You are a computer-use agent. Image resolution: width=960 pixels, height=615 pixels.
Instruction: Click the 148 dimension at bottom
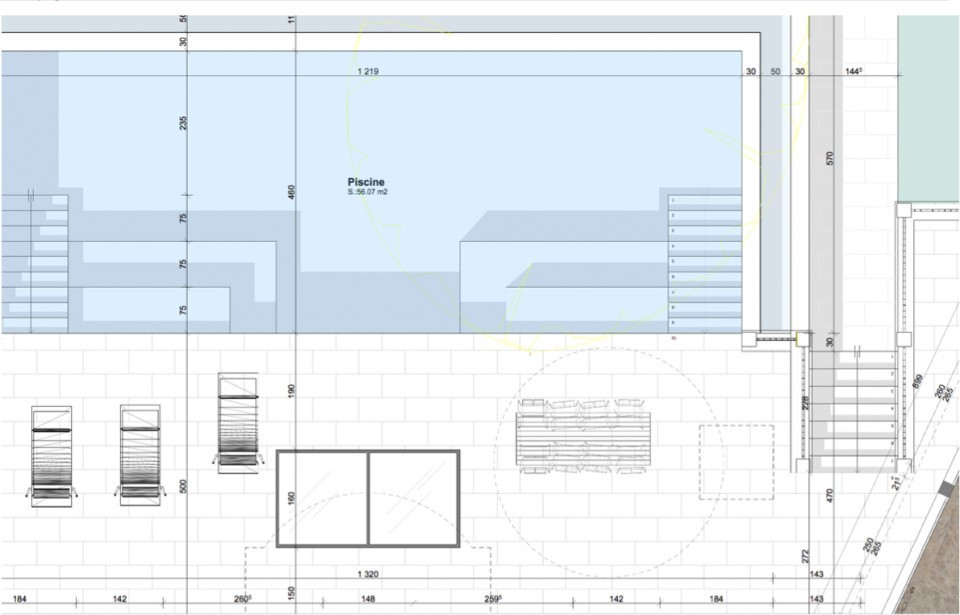point(368,600)
